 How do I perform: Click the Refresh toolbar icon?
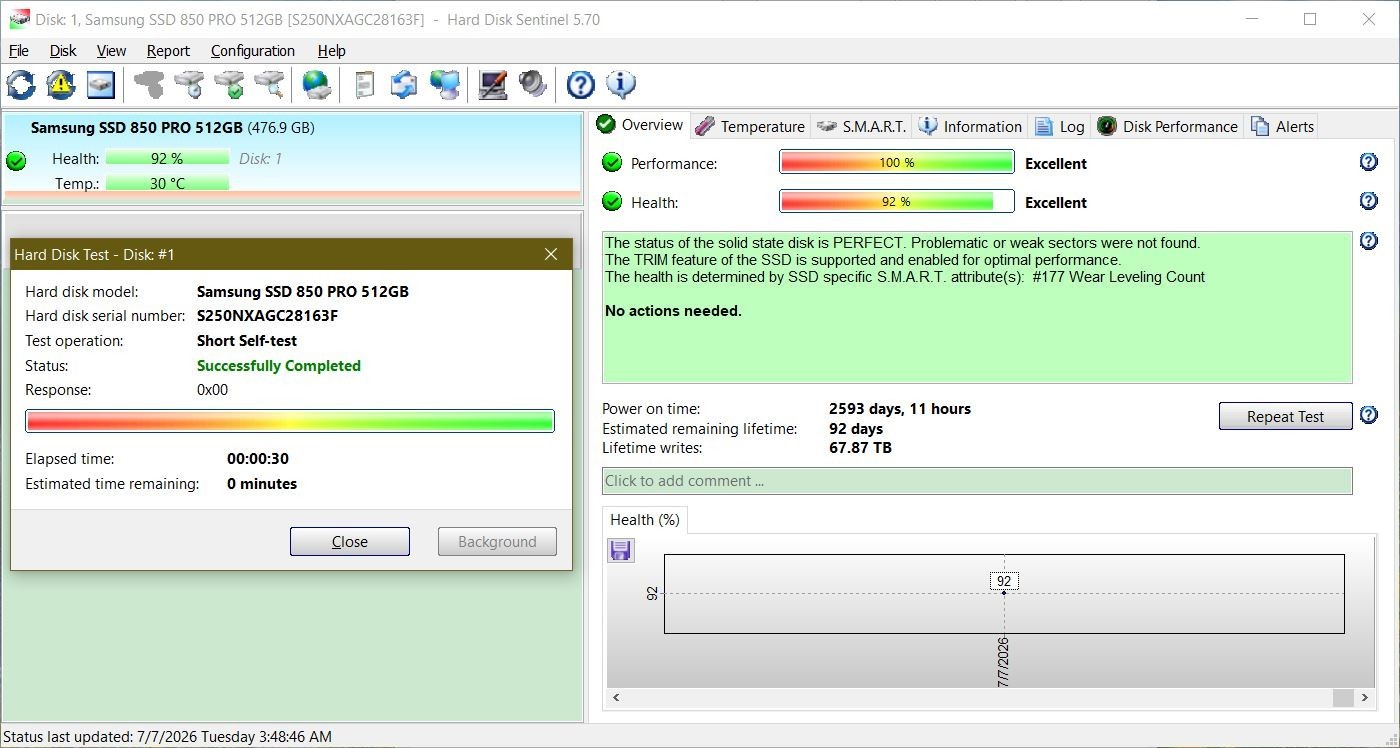[21, 85]
